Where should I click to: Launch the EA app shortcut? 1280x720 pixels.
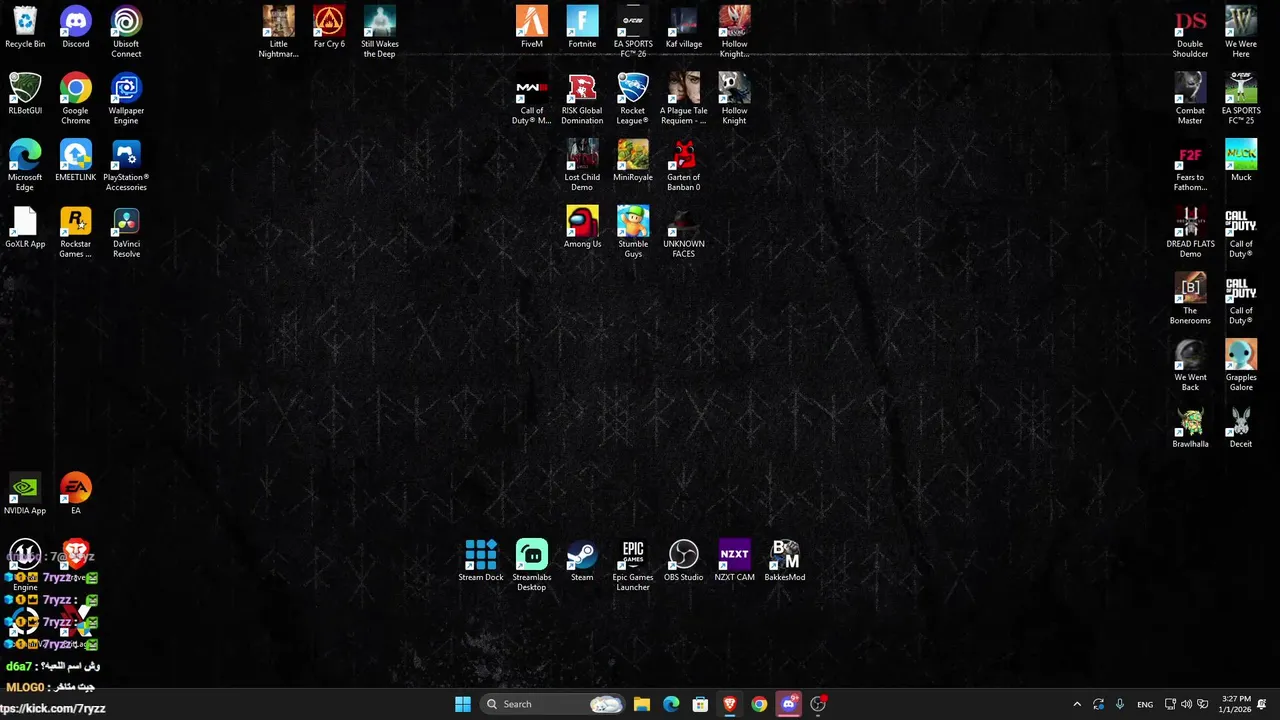[x=76, y=494]
